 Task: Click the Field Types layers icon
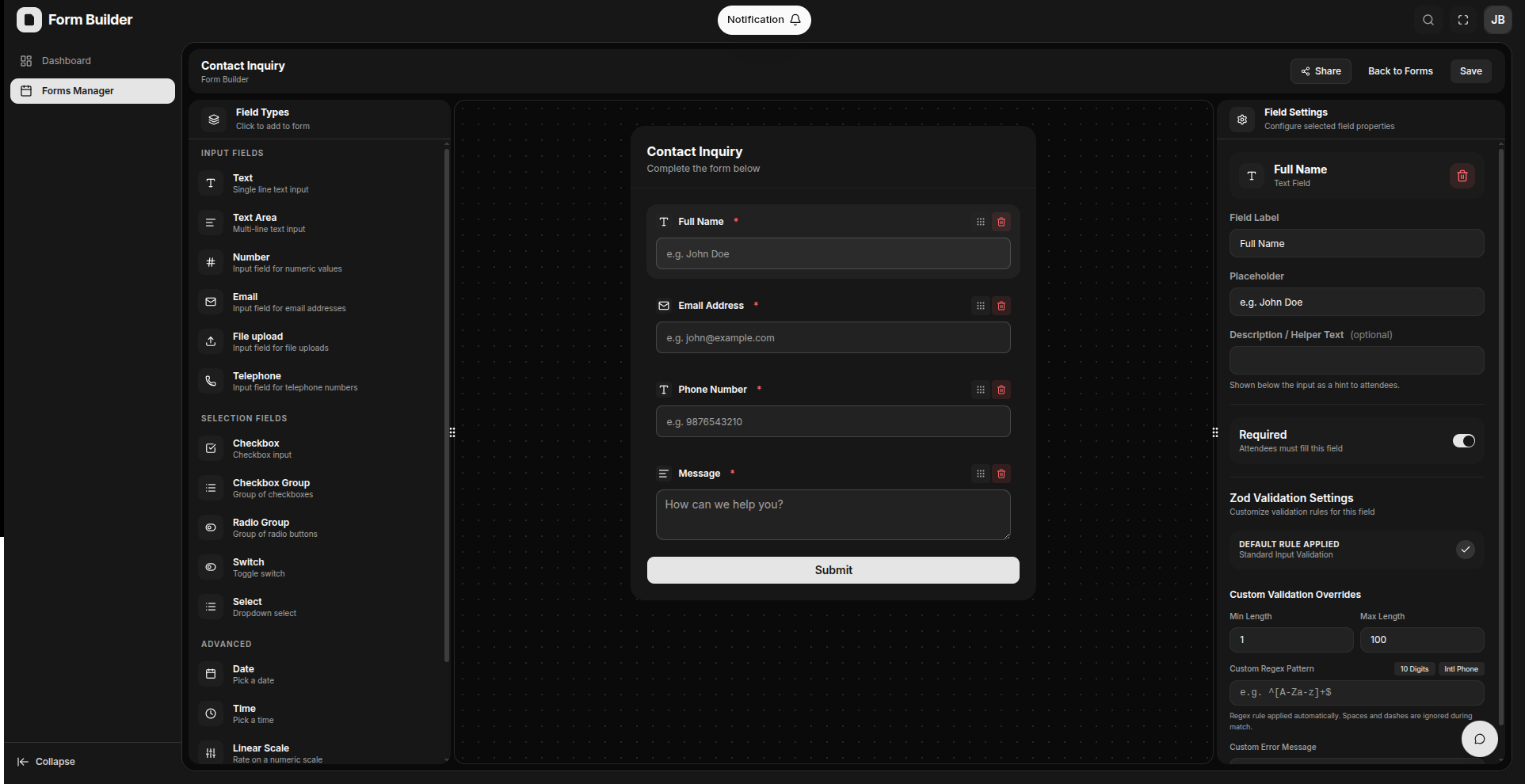[x=214, y=120]
